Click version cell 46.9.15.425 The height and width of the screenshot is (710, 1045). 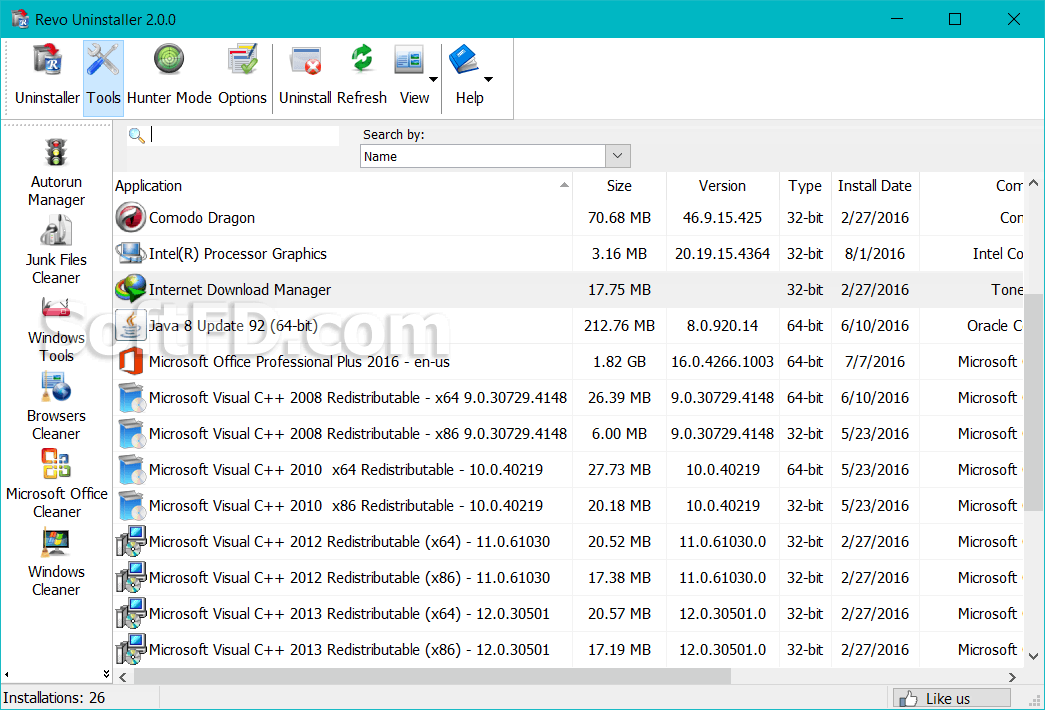[x=722, y=218]
